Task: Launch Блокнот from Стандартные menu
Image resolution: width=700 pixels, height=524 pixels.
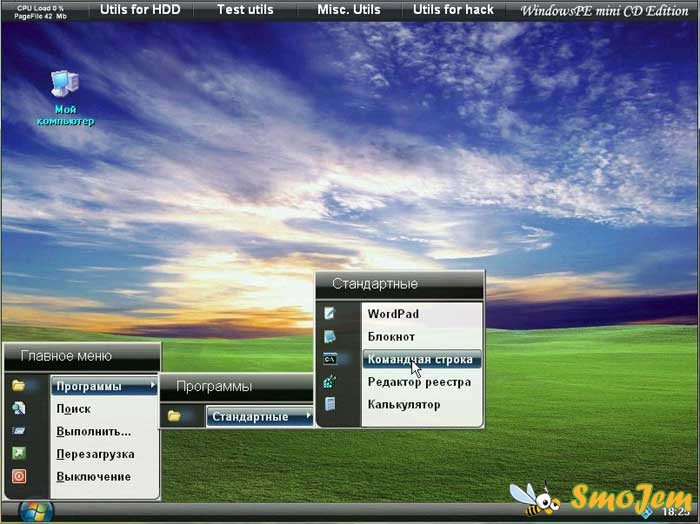Action: (422, 337)
